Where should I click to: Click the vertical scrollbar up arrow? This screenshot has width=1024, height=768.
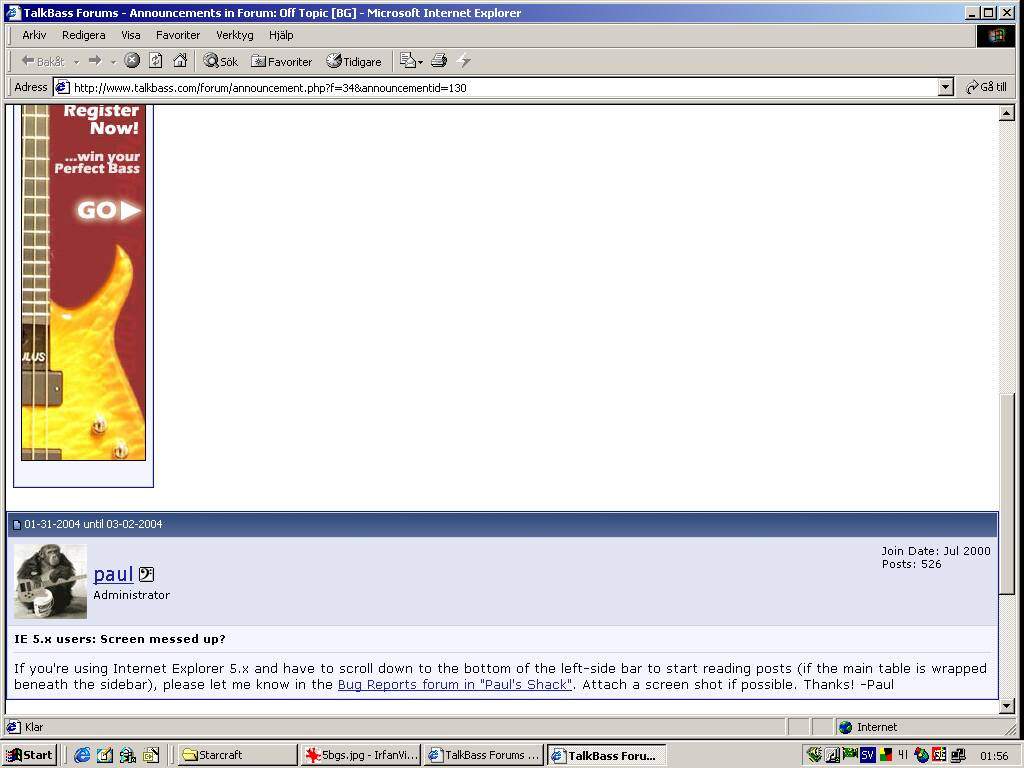[x=1006, y=113]
